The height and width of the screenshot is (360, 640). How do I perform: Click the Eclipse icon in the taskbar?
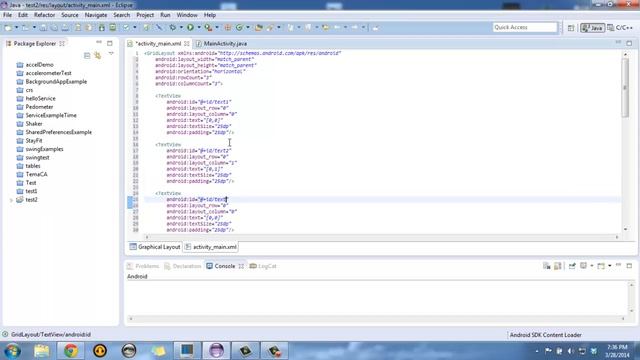coord(216,351)
